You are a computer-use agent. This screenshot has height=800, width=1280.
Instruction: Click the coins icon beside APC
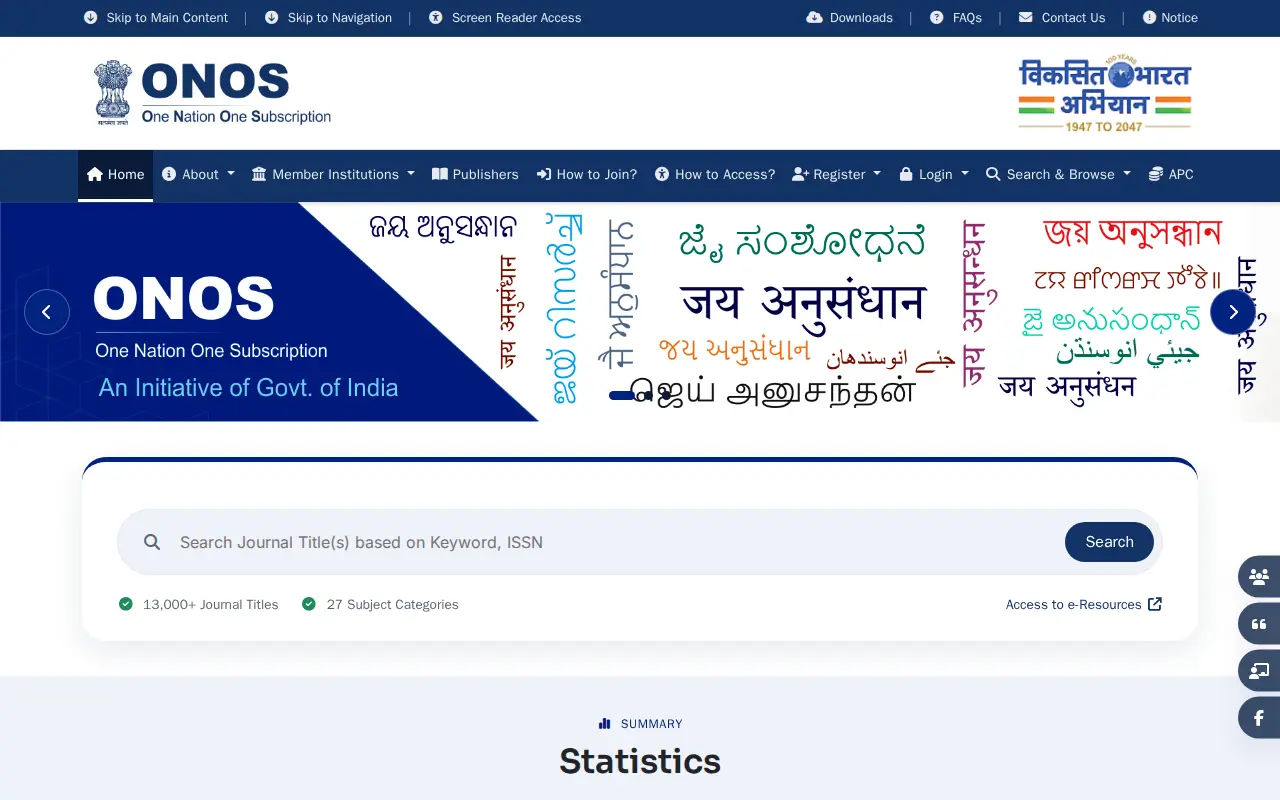click(1157, 174)
